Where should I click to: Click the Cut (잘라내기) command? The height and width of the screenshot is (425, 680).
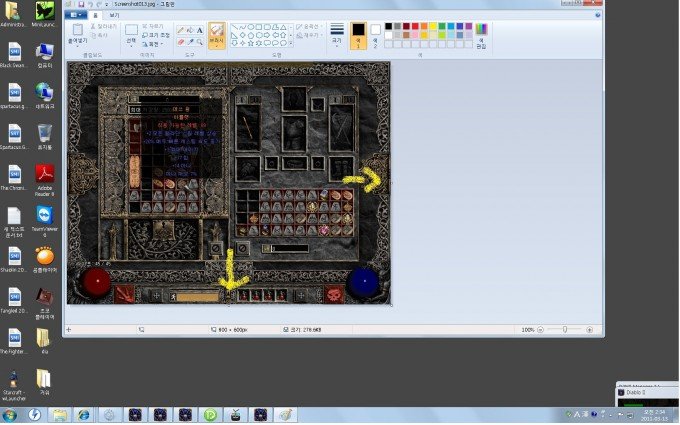tap(104, 26)
